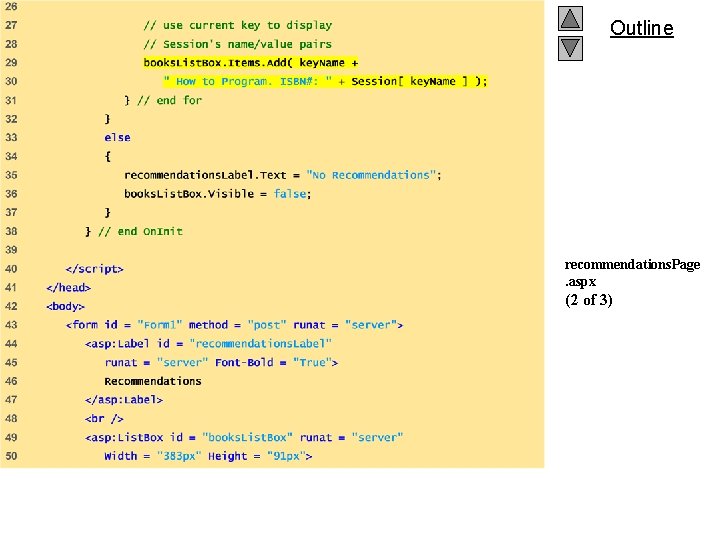Click the up arrow navigation icon
Viewport: 720px width, 540px height.
570,19
